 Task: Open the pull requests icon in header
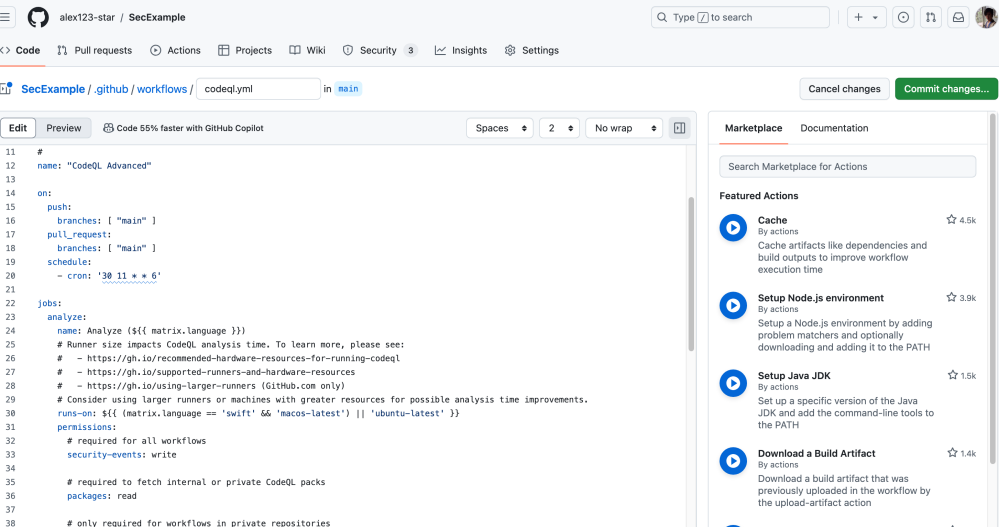pyautogui.click(x=931, y=17)
